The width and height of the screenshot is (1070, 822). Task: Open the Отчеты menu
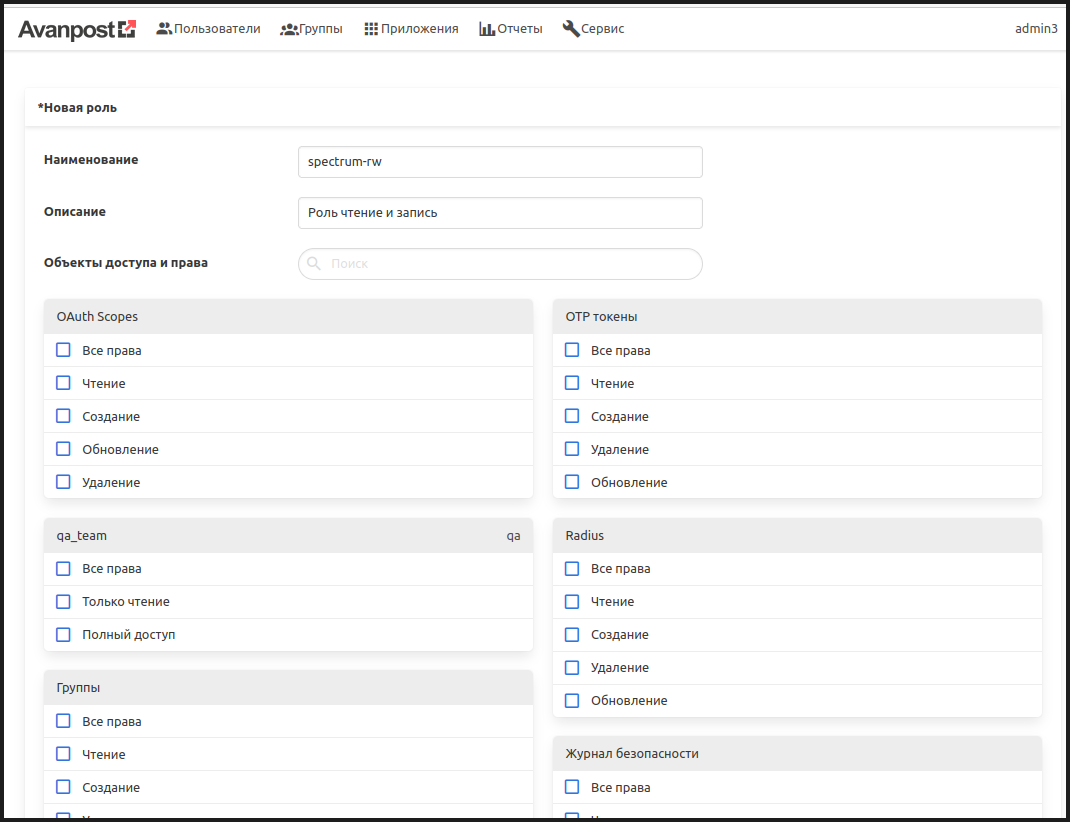[519, 29]
